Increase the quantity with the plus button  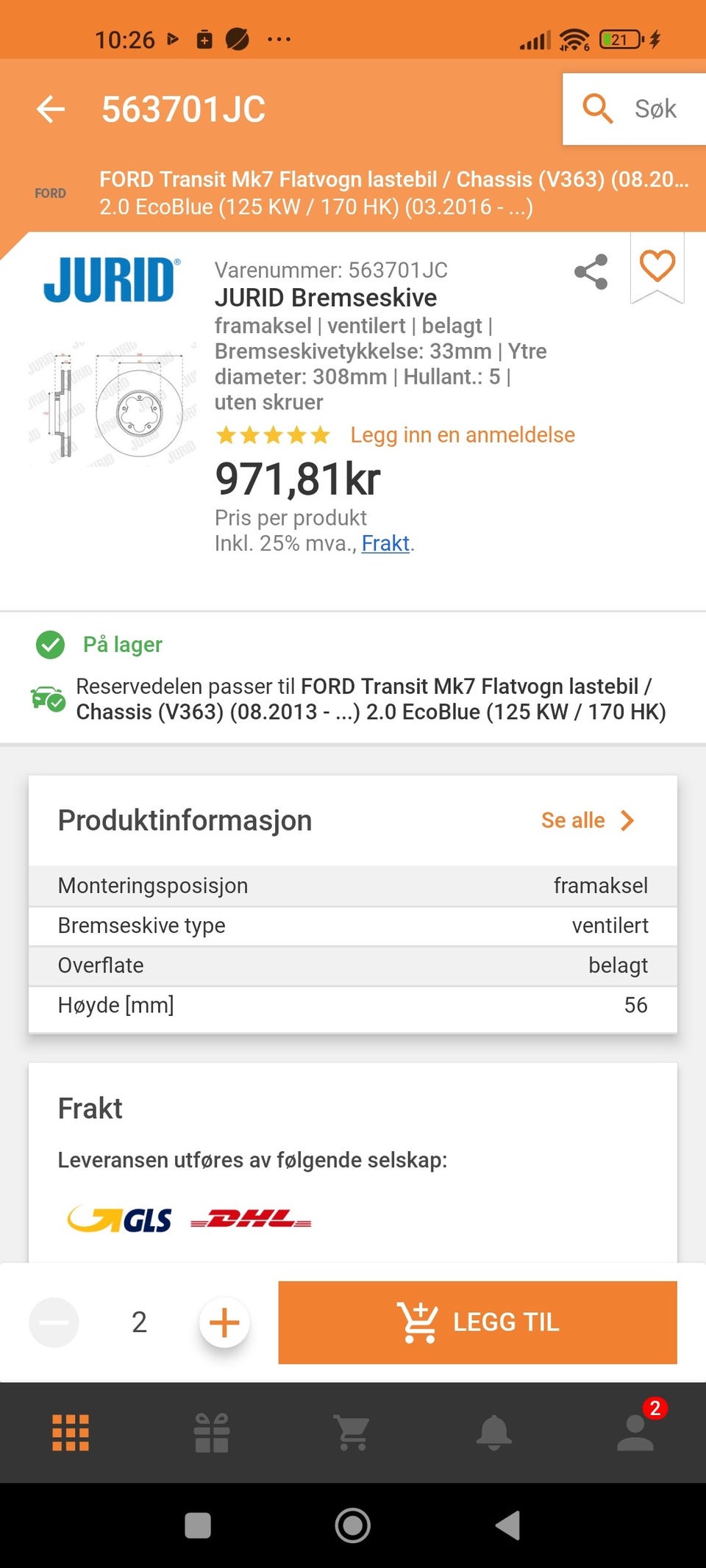pyautogui.click(x=224, y=1322)
